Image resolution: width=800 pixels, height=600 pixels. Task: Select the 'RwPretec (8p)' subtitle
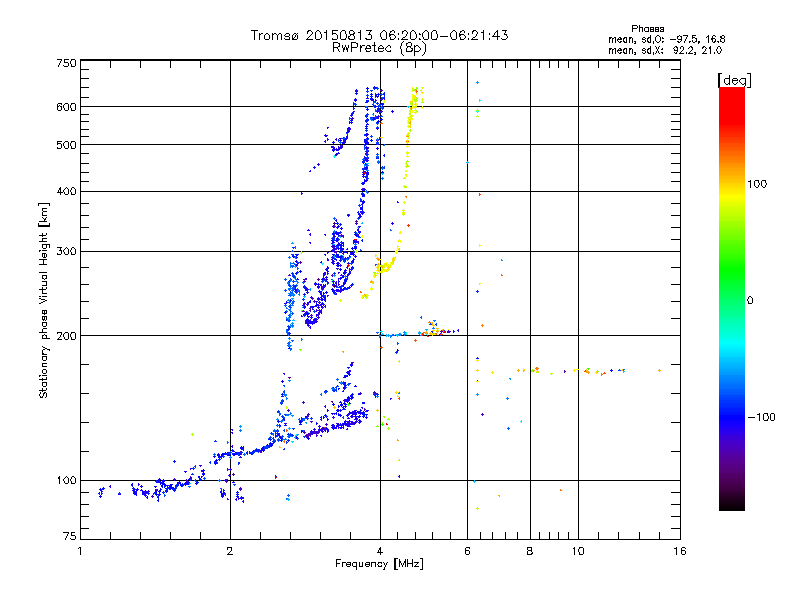379,48
